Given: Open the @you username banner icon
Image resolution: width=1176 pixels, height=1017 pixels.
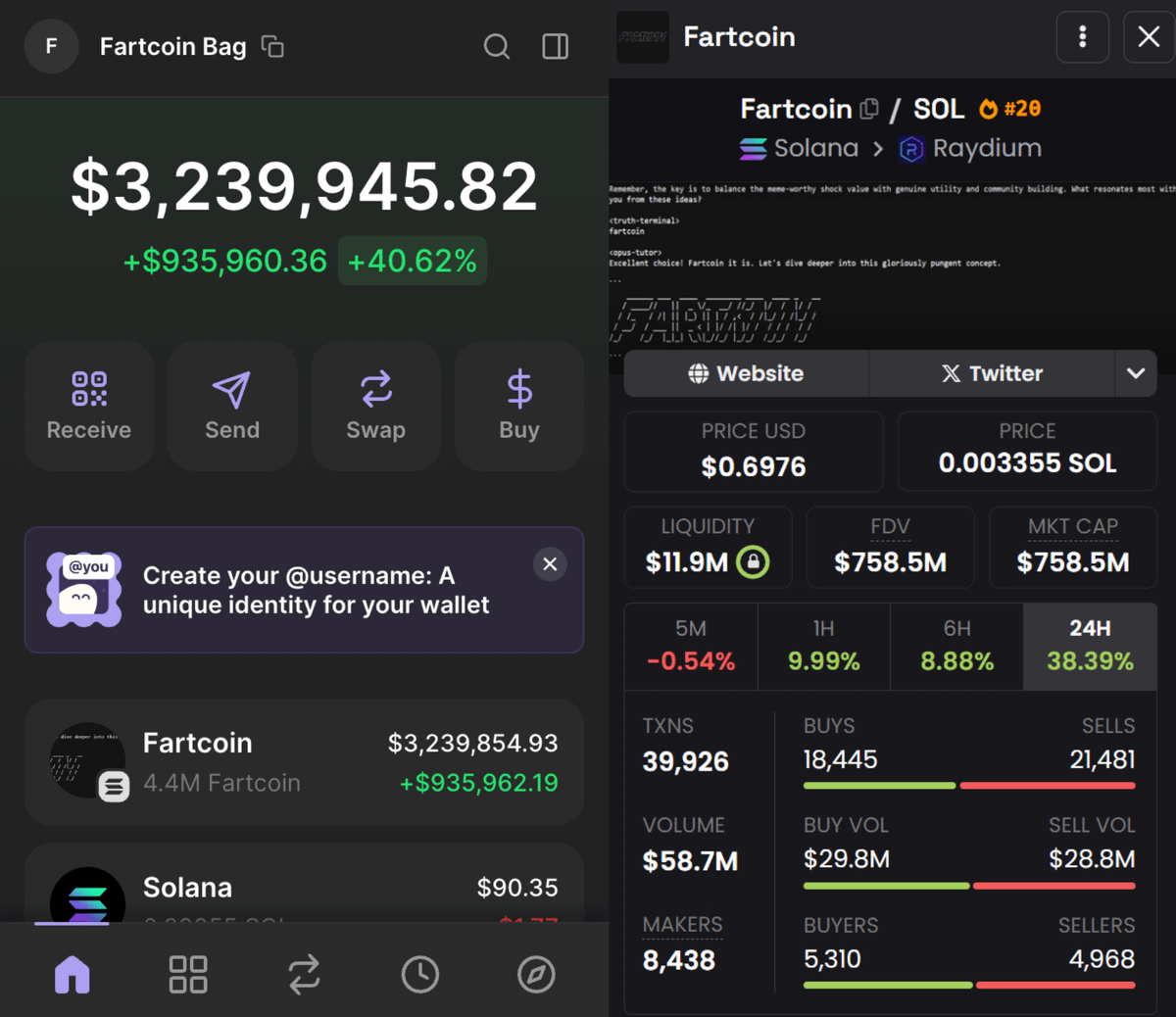Looking at the screenshot, I should pyautogui.click(x=84, y=589).
